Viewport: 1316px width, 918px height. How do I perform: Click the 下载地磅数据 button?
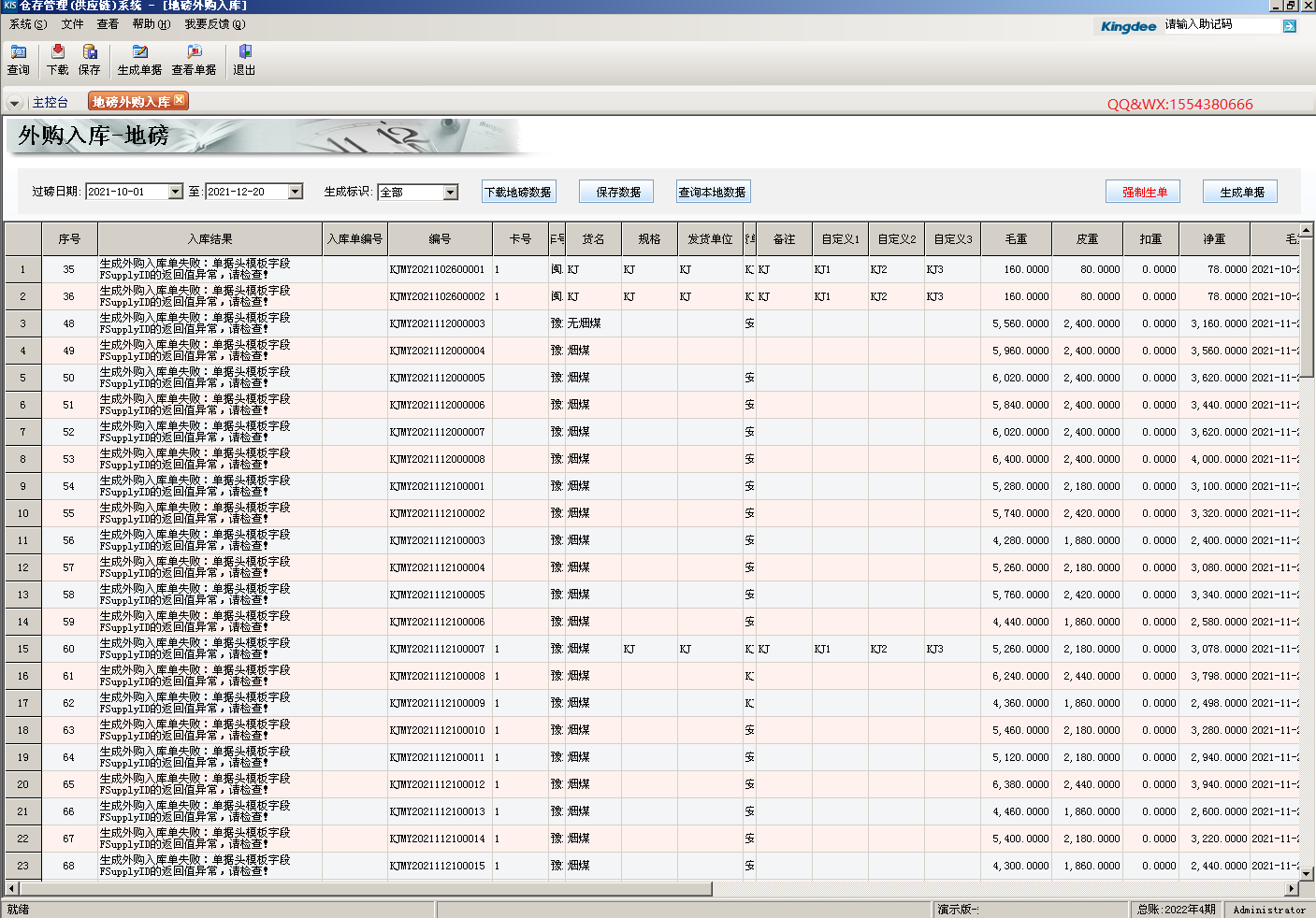[x=519, y=192]
